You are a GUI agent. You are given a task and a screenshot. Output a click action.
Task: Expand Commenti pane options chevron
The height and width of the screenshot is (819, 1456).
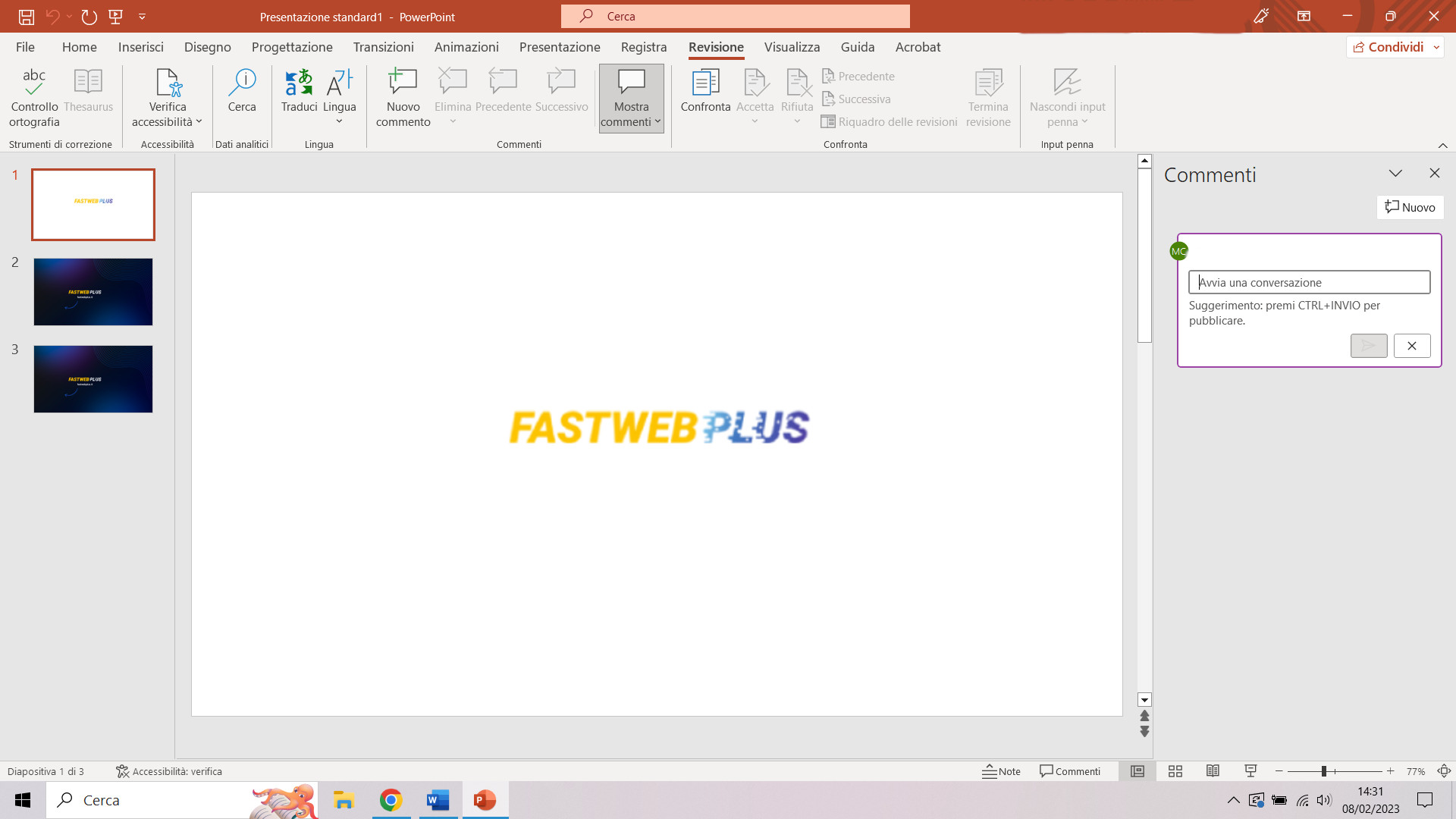pos(1395,174)
